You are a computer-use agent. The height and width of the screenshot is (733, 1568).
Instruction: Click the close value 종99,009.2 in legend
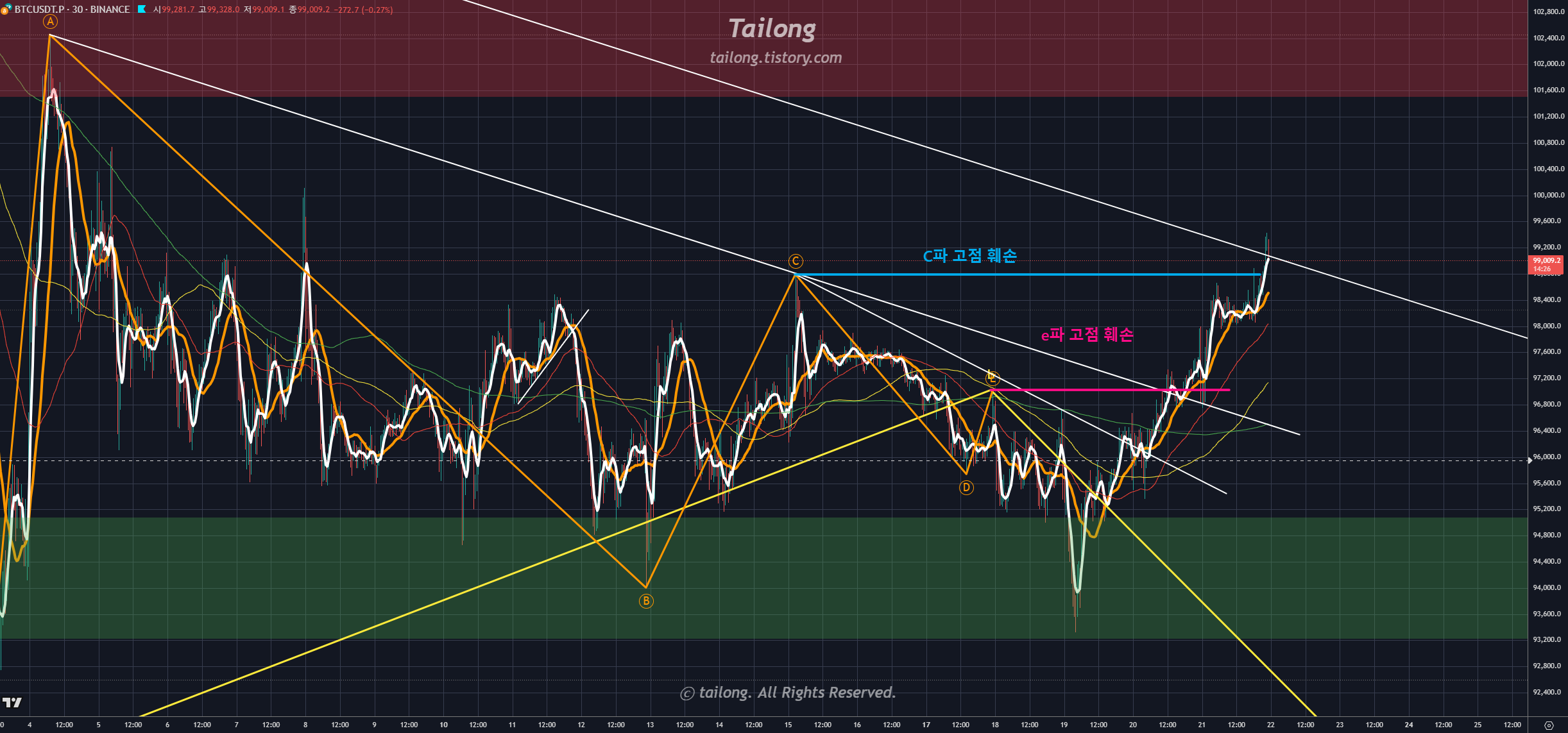pos(309,10)
